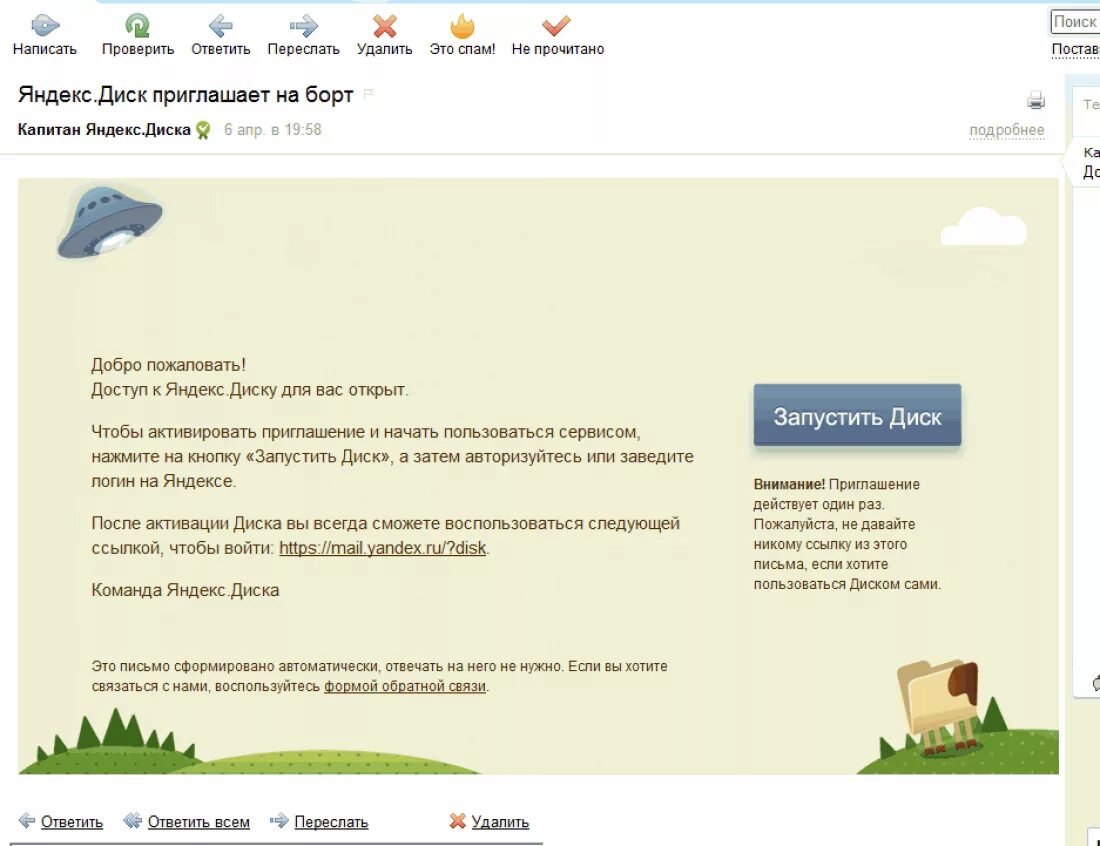Click the bottom Ответить всем double-arrow icon
Image resolution: width=1100 pixels, height=846 pixels.
click(133, 820)
